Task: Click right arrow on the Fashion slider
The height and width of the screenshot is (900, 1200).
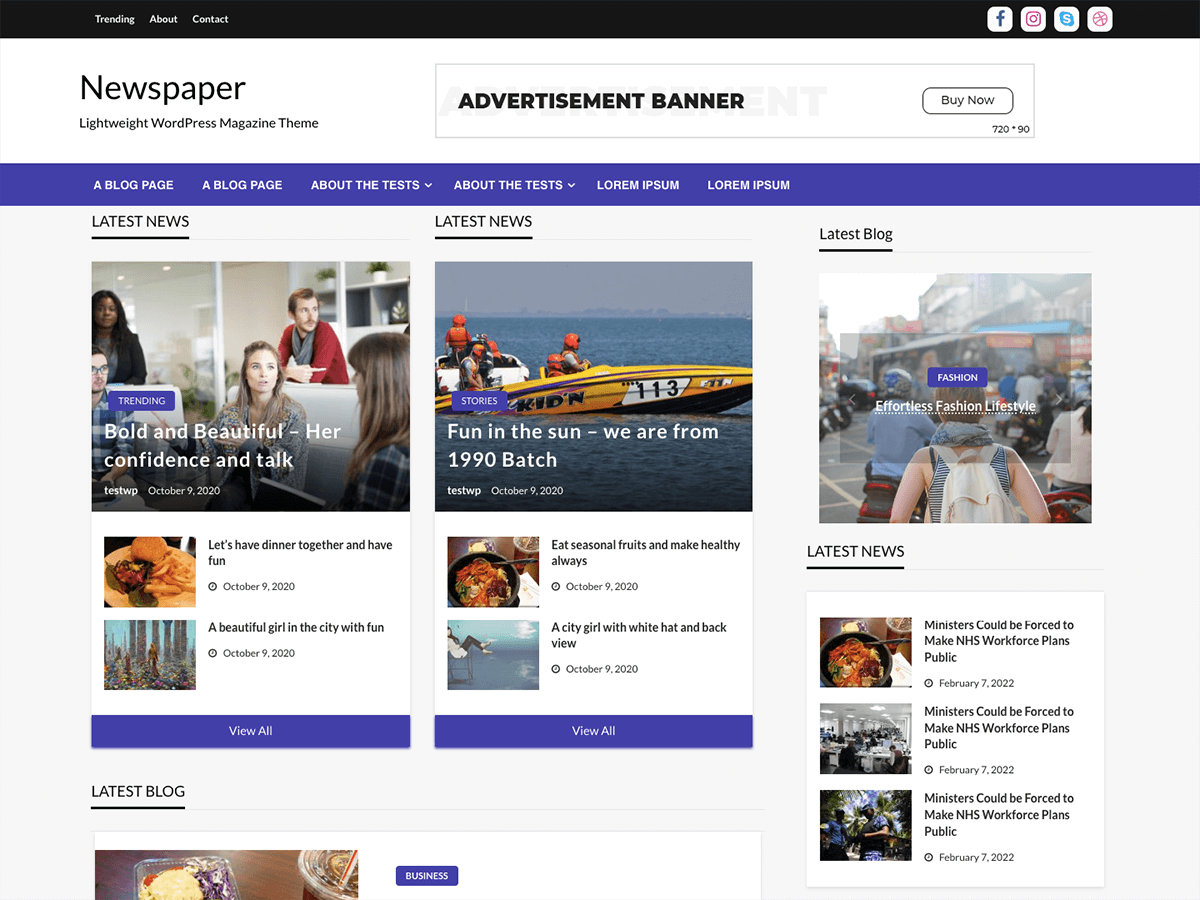Action: coord(1059,398)
